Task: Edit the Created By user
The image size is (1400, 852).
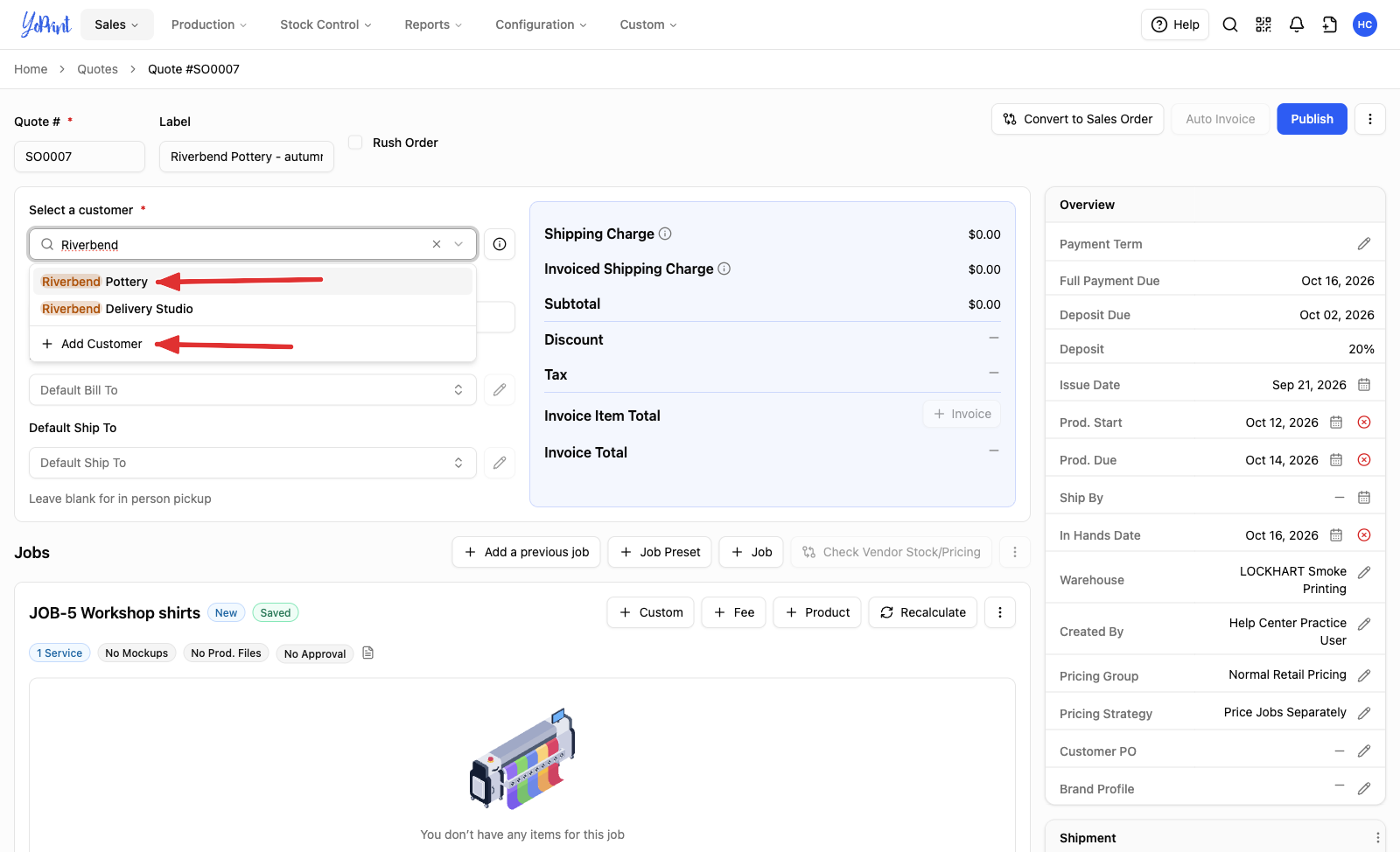Action: [x=1364, y=624]
